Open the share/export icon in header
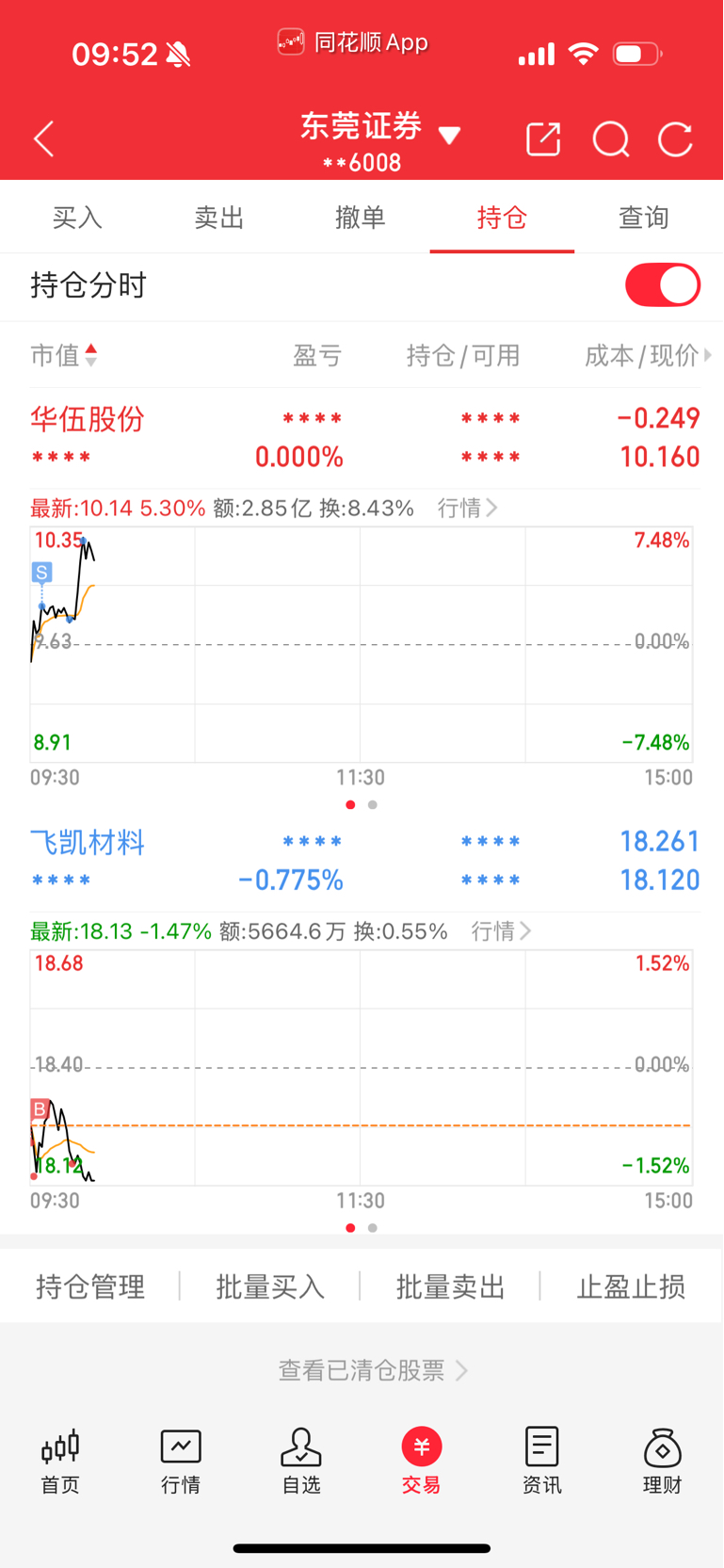Viewport: 724px width, 1568px height. (543, 139)
